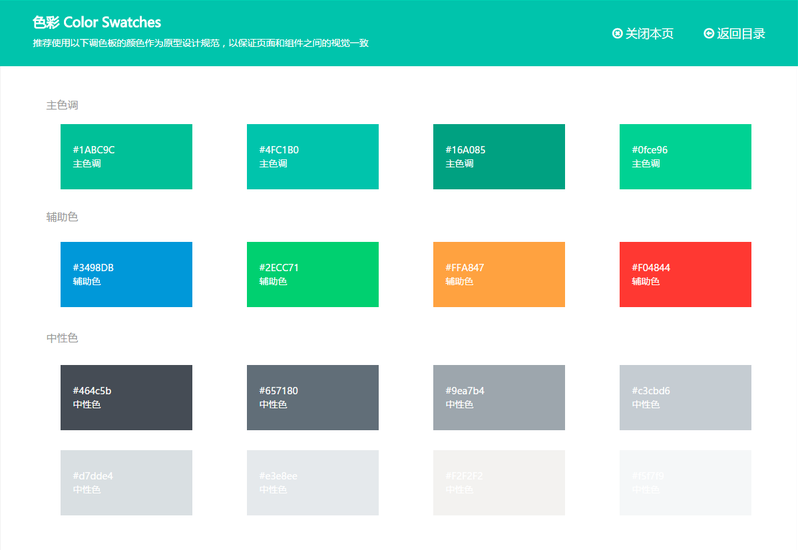Choose the #657180 neutral gray swatch
This screenshot has width=798, height=550.
pos(312,398)
